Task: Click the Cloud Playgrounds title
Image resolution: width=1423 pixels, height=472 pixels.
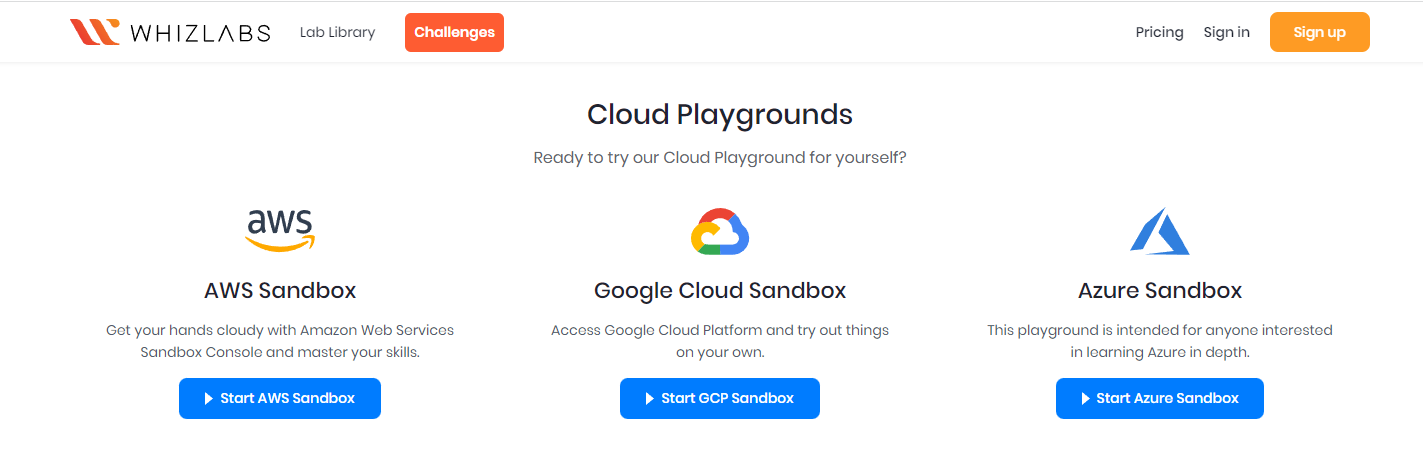Action: coord(720,115)
